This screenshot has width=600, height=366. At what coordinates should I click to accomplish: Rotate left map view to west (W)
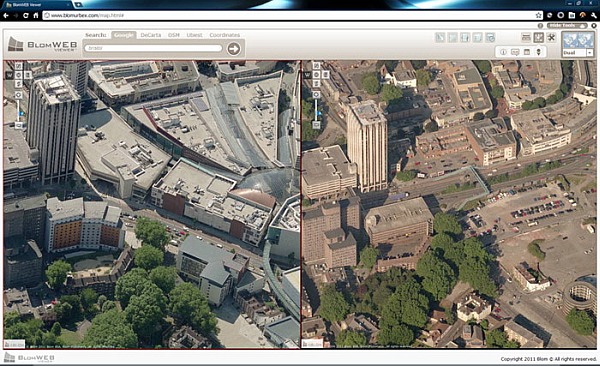coord(9,75)
